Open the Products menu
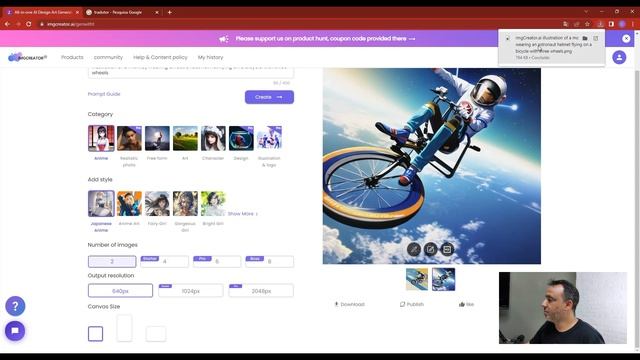Viewport: 640px width, 360px height. (x=72, y=58)
